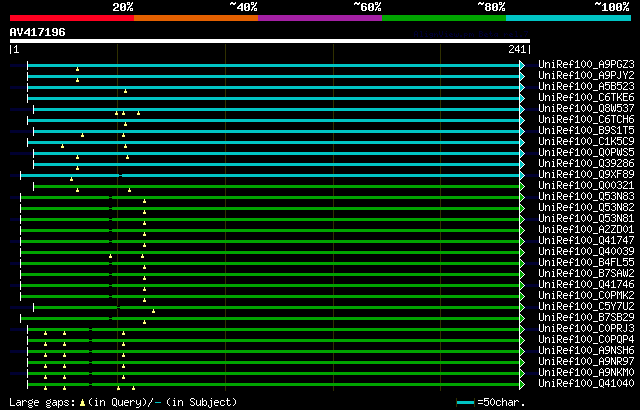Click the yellow gap marker in the legend
This screenshot has height=410, width=640.
[x=82, y=403]
